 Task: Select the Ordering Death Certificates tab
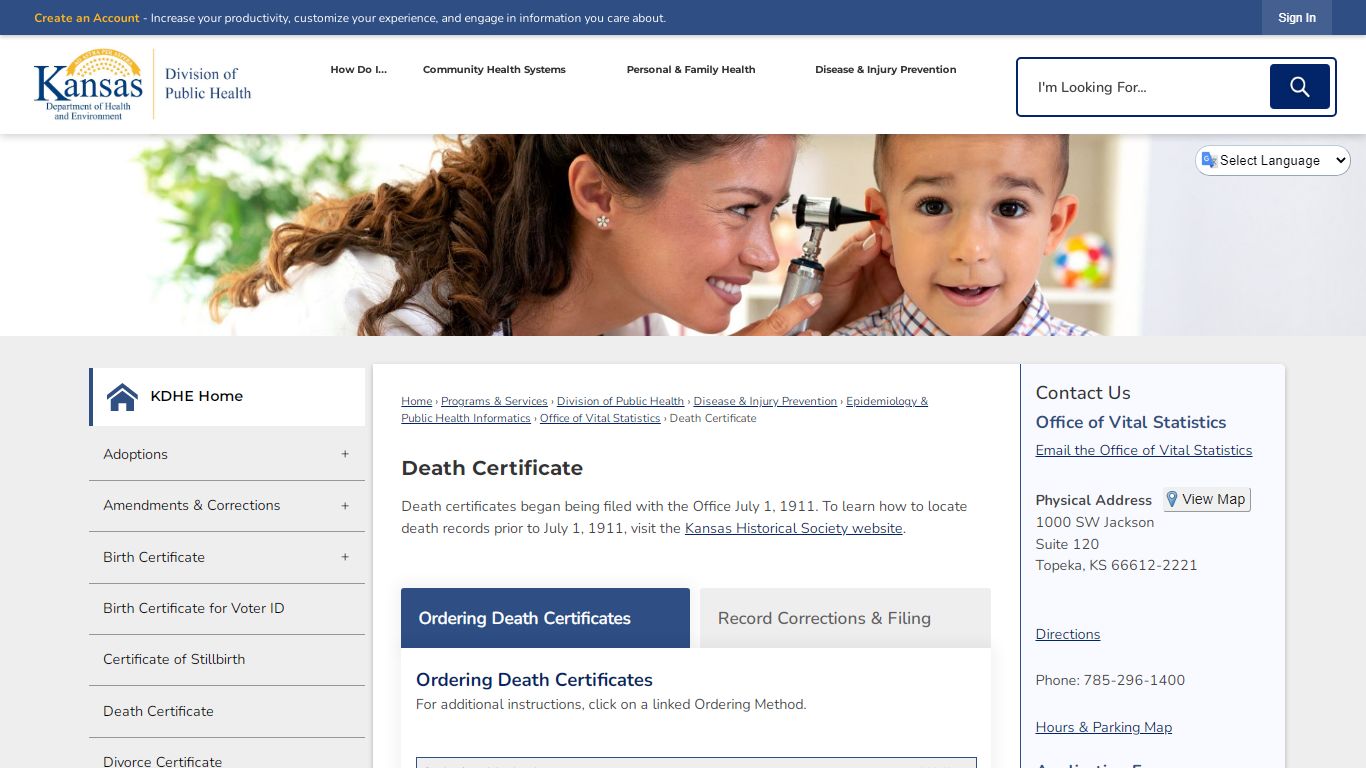coord(545,618)
